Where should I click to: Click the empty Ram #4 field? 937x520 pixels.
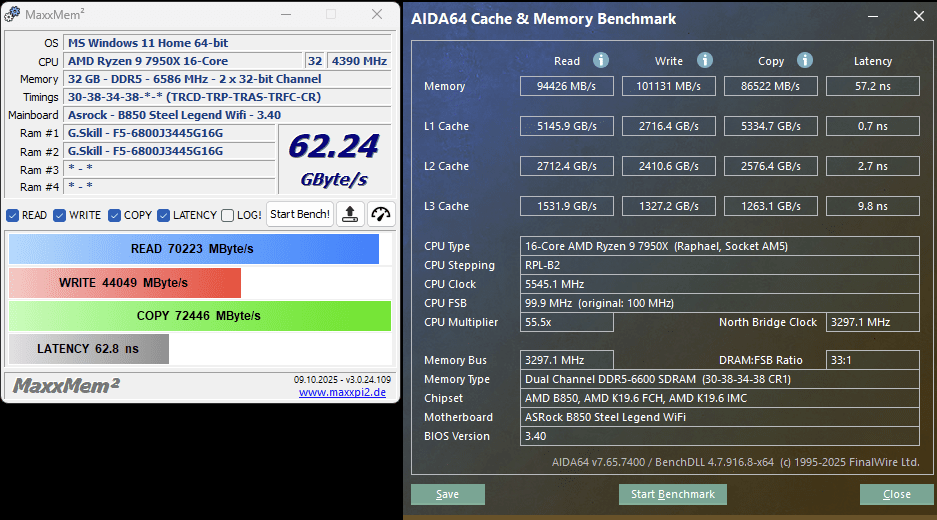pos(169,186)
